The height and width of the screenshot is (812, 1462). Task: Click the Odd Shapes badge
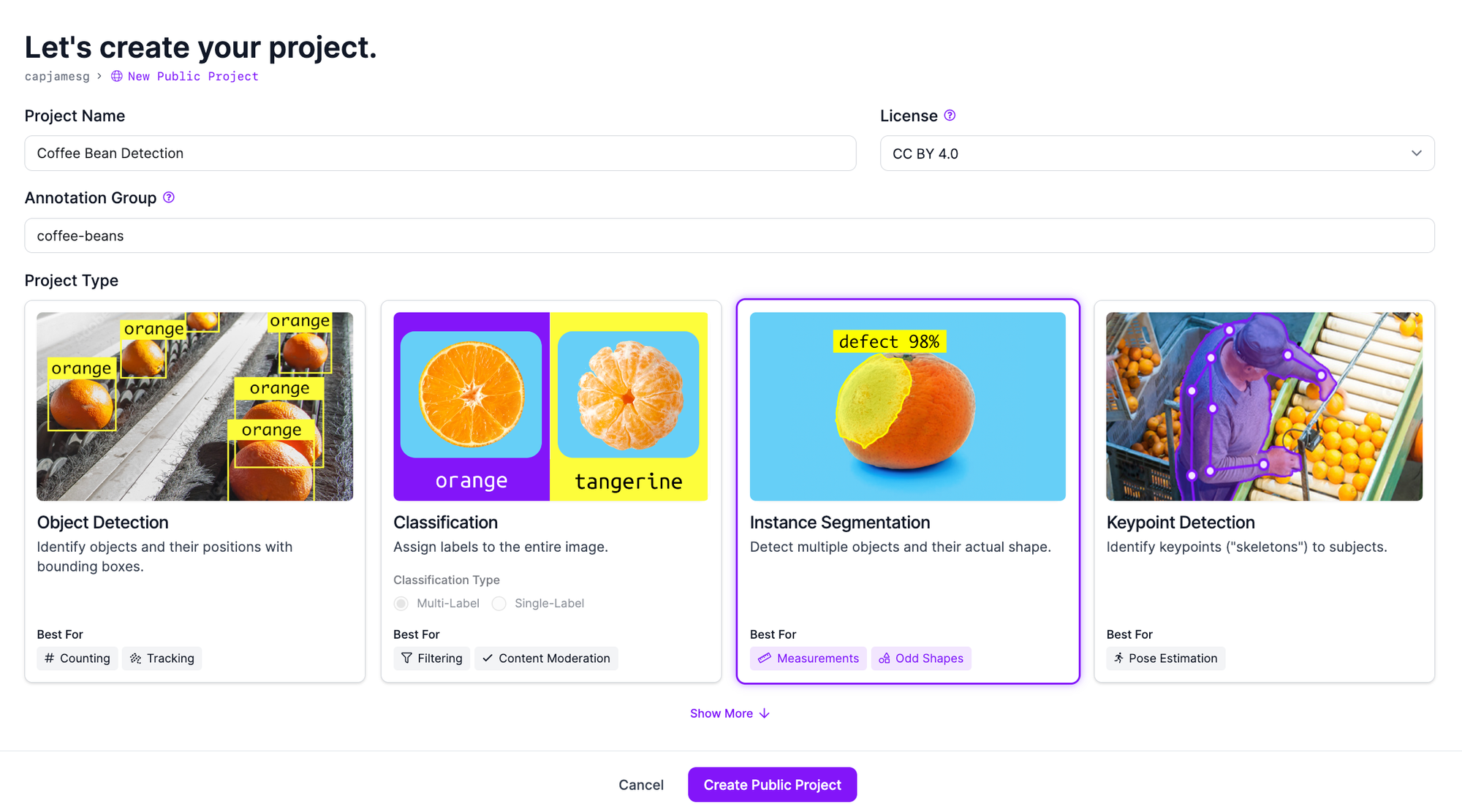click(921, 659)
